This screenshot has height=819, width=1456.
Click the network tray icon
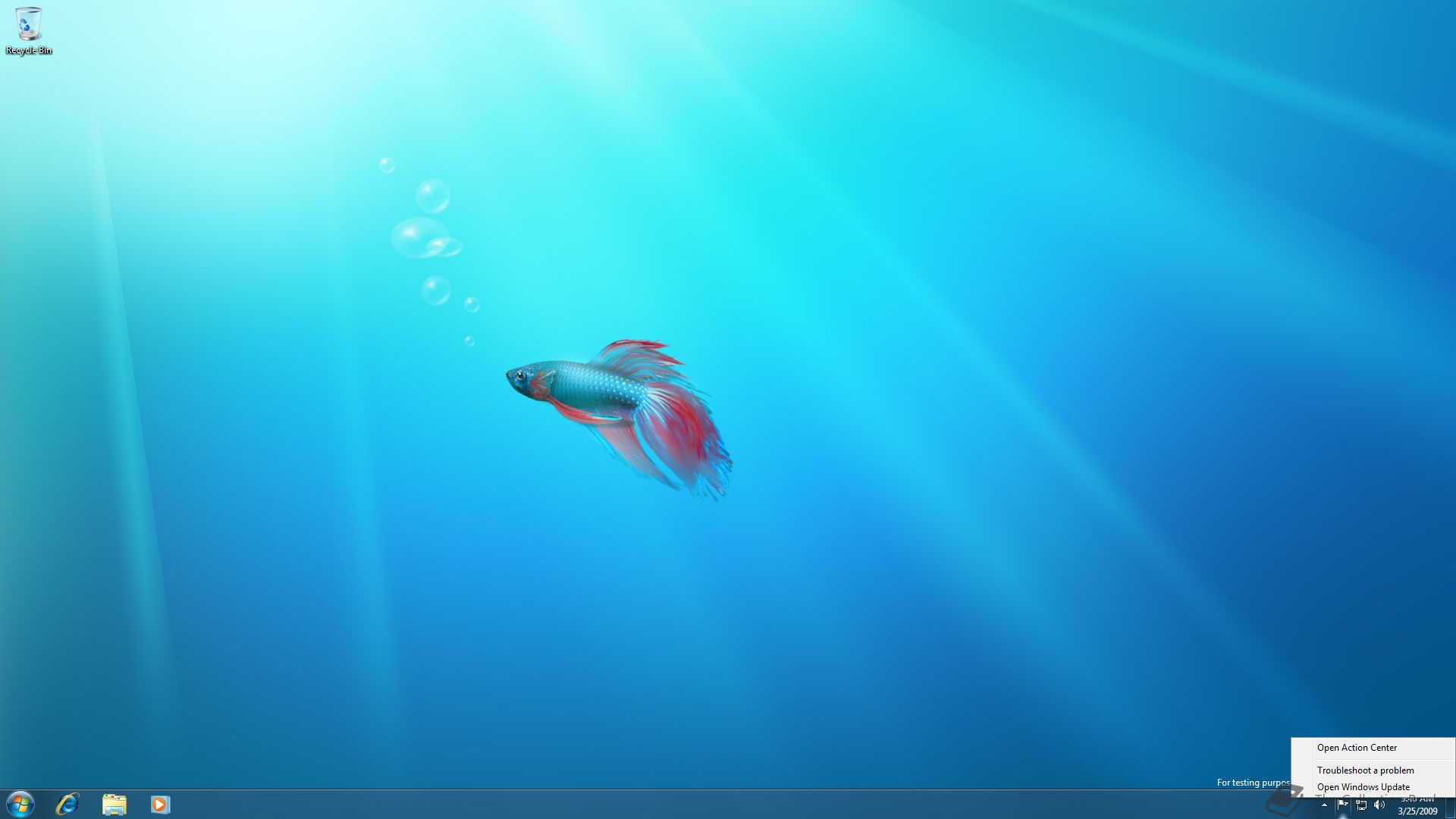(x=1361, y=805)
